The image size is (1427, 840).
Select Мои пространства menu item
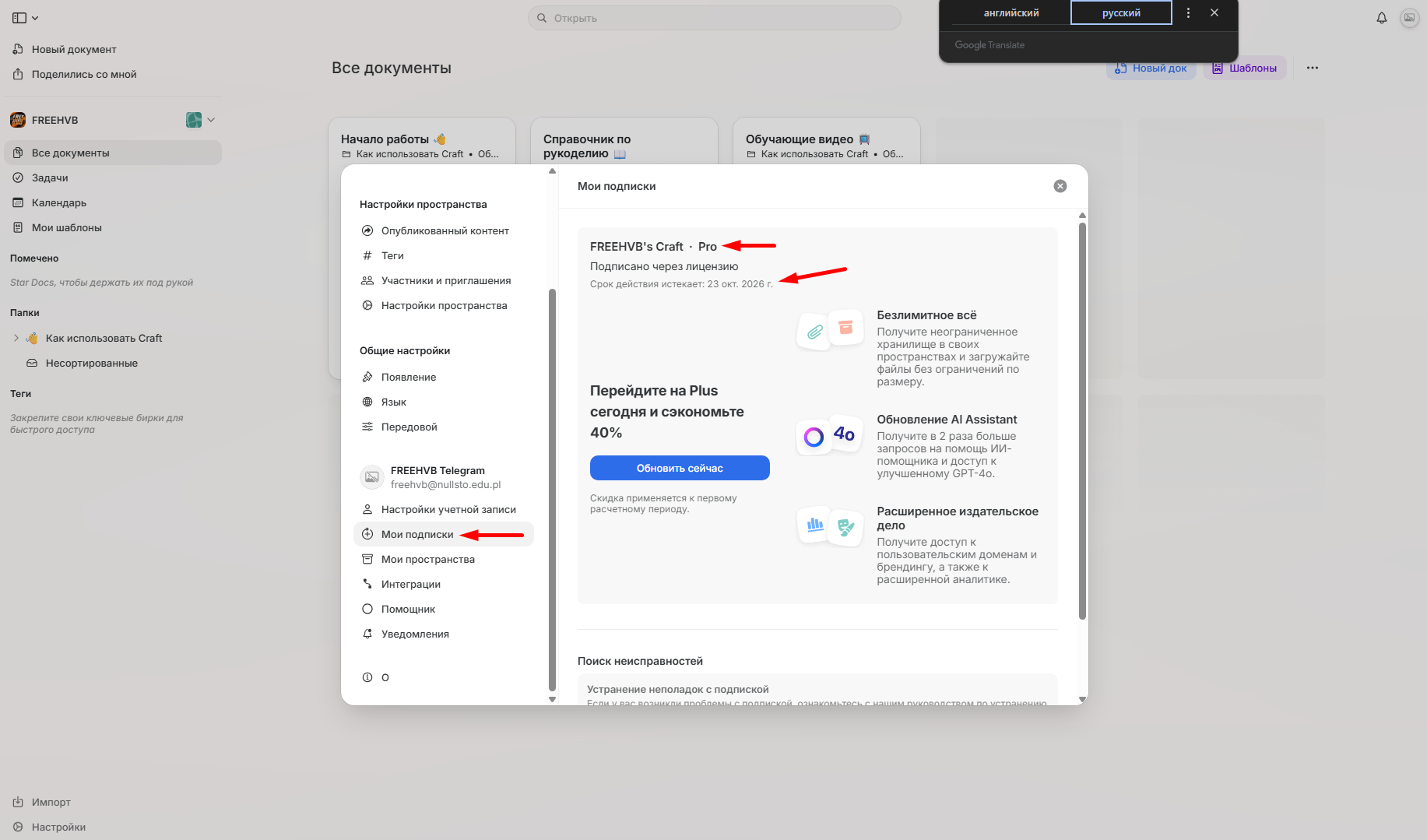pos(427,560)
